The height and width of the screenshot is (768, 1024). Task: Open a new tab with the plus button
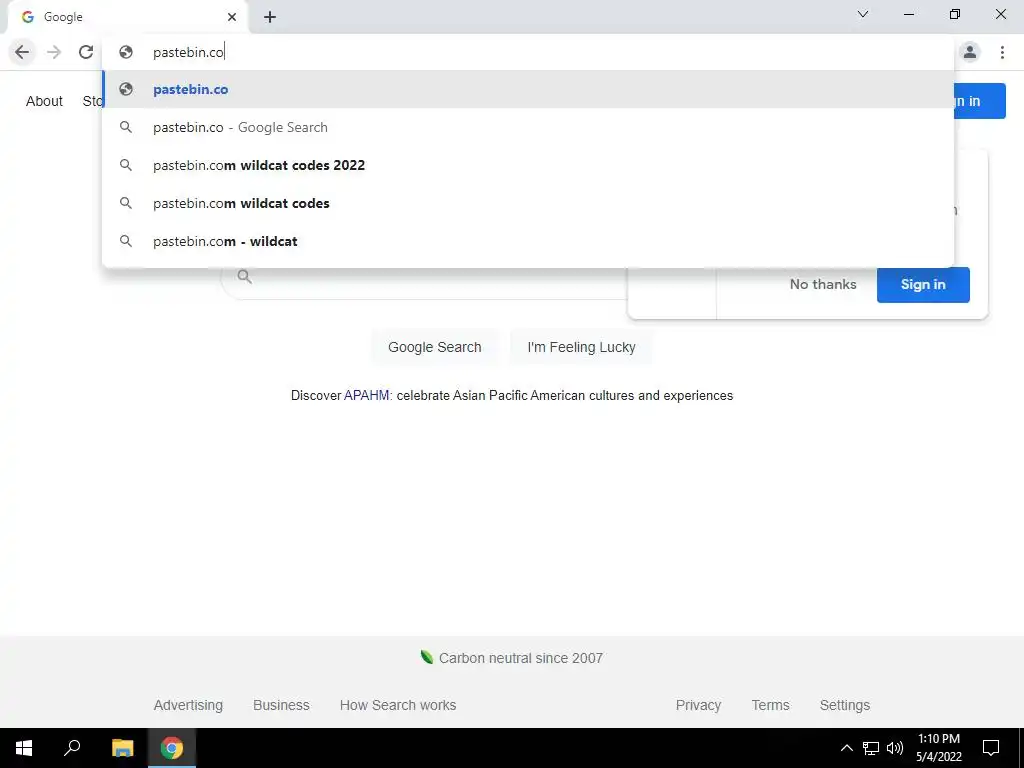tap(270, 17)
